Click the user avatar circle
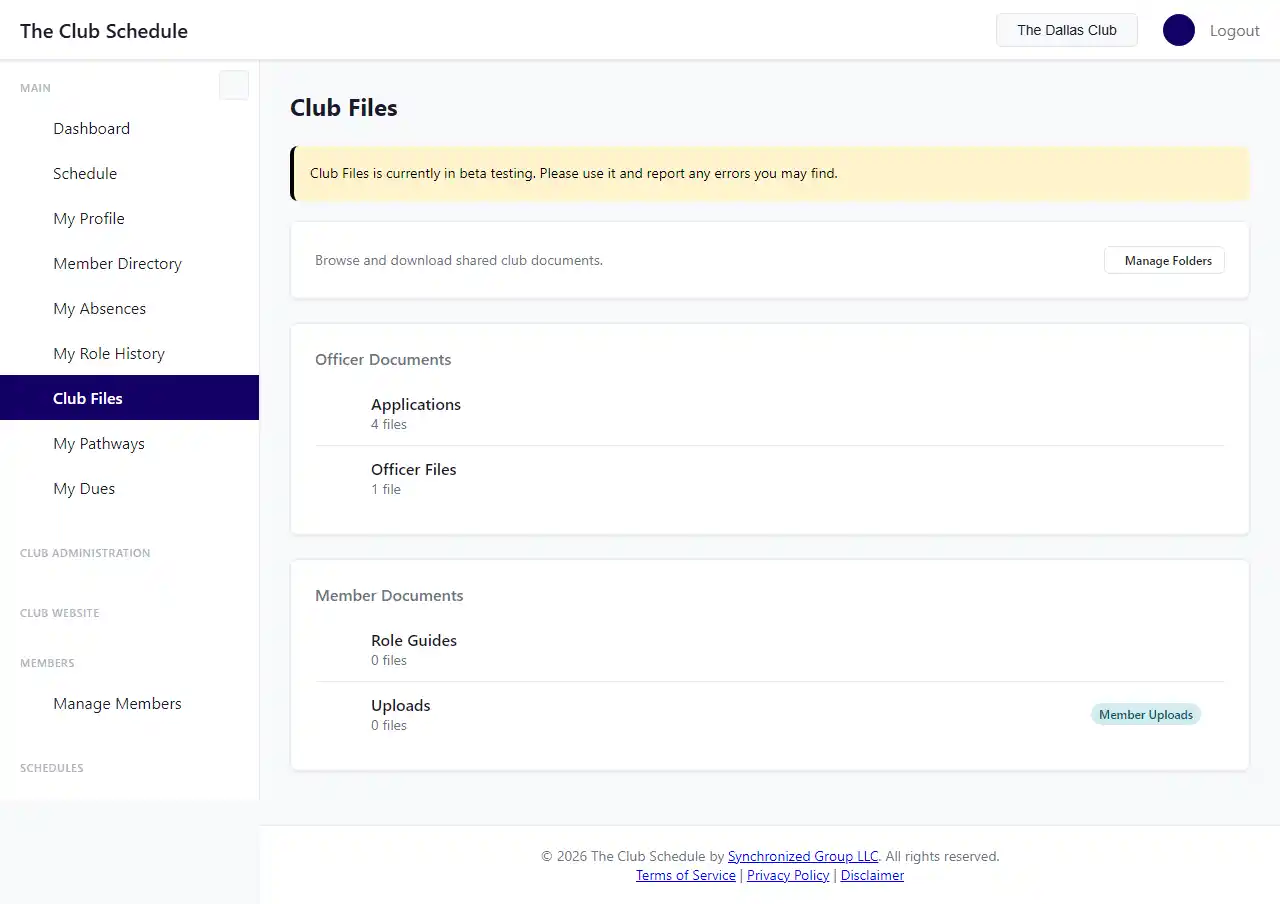The width and height of the screenshot is (1280, 904). coord(1178,30)
